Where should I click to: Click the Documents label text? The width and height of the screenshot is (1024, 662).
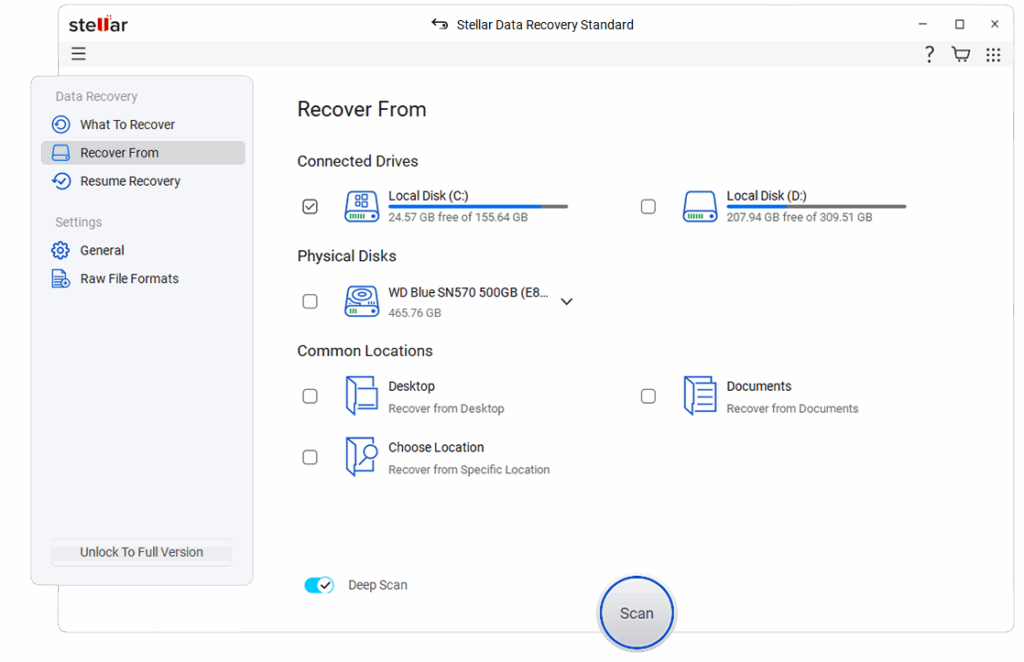click(x=759, y=386)
